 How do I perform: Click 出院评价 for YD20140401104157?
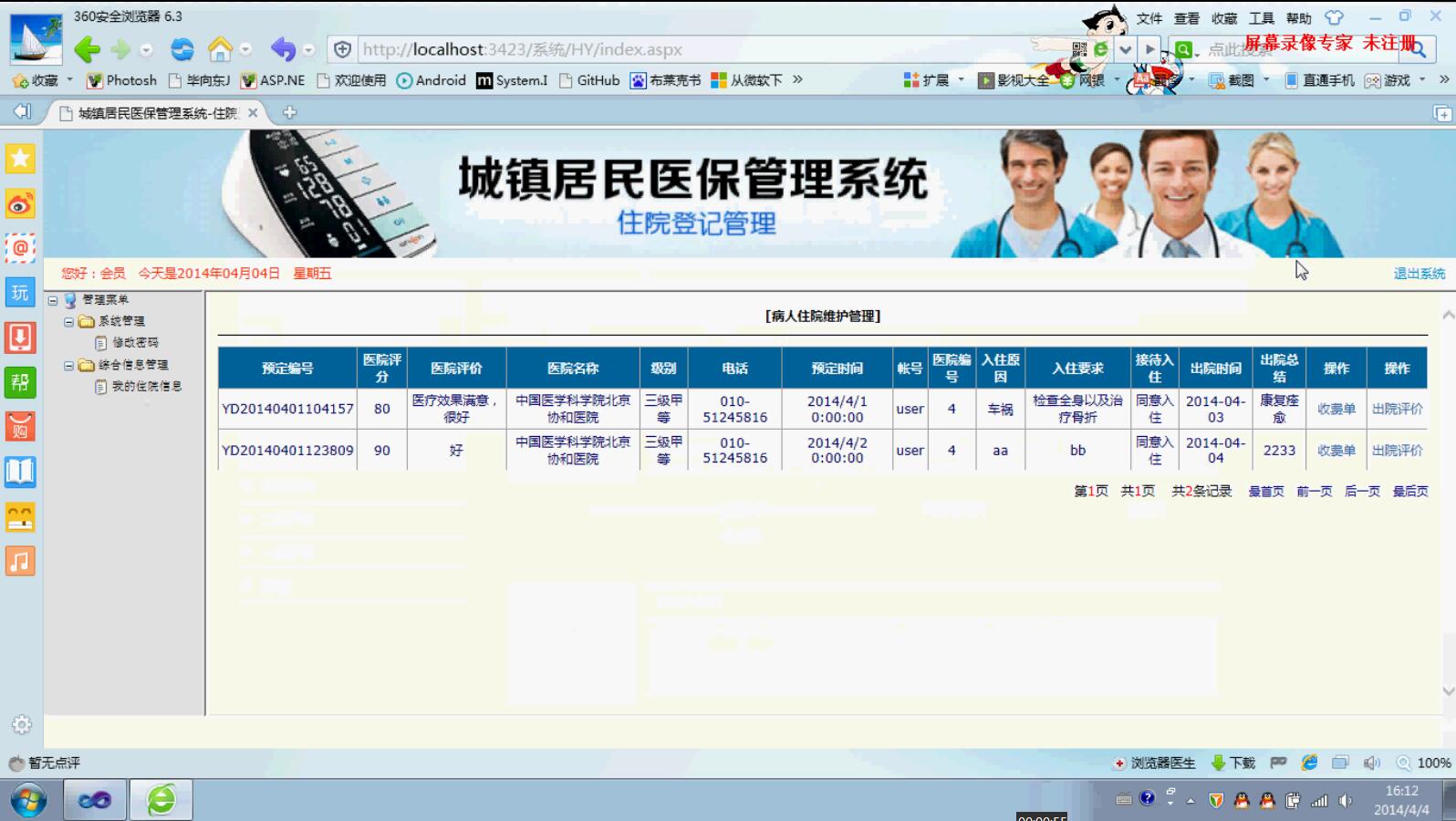tap(1397, 409)
